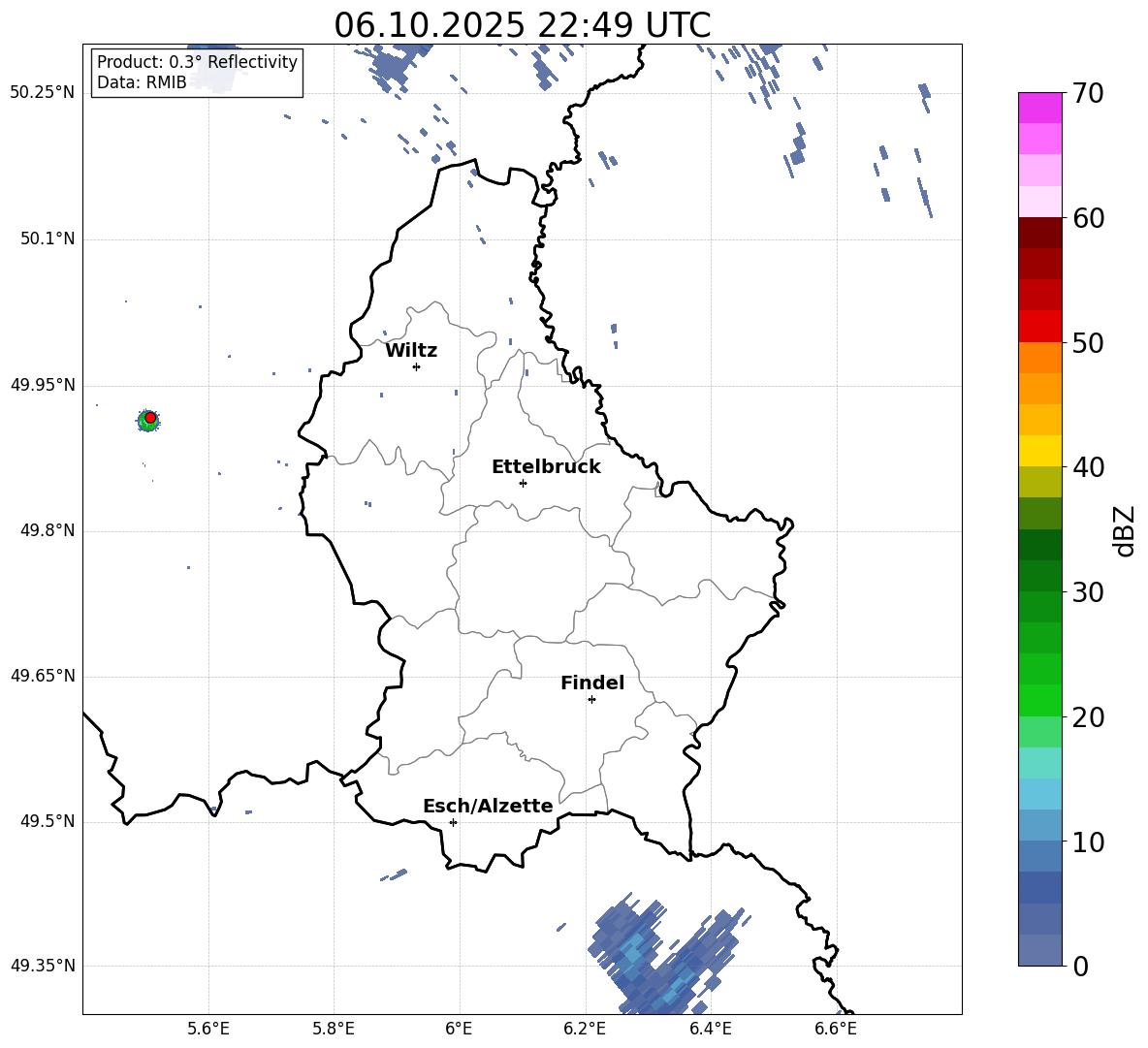Image resolution: width=1148 pixels, height=1048 pixels.
Task: Click the Wiltz station cross marker
Action: tap(417, 366)
